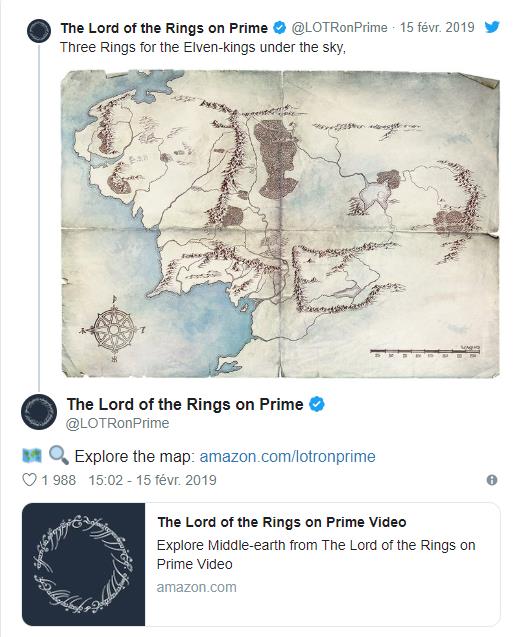520x637 pixels.
Task: Click the small profile avatar at top
Action: (x=39, y=31)
